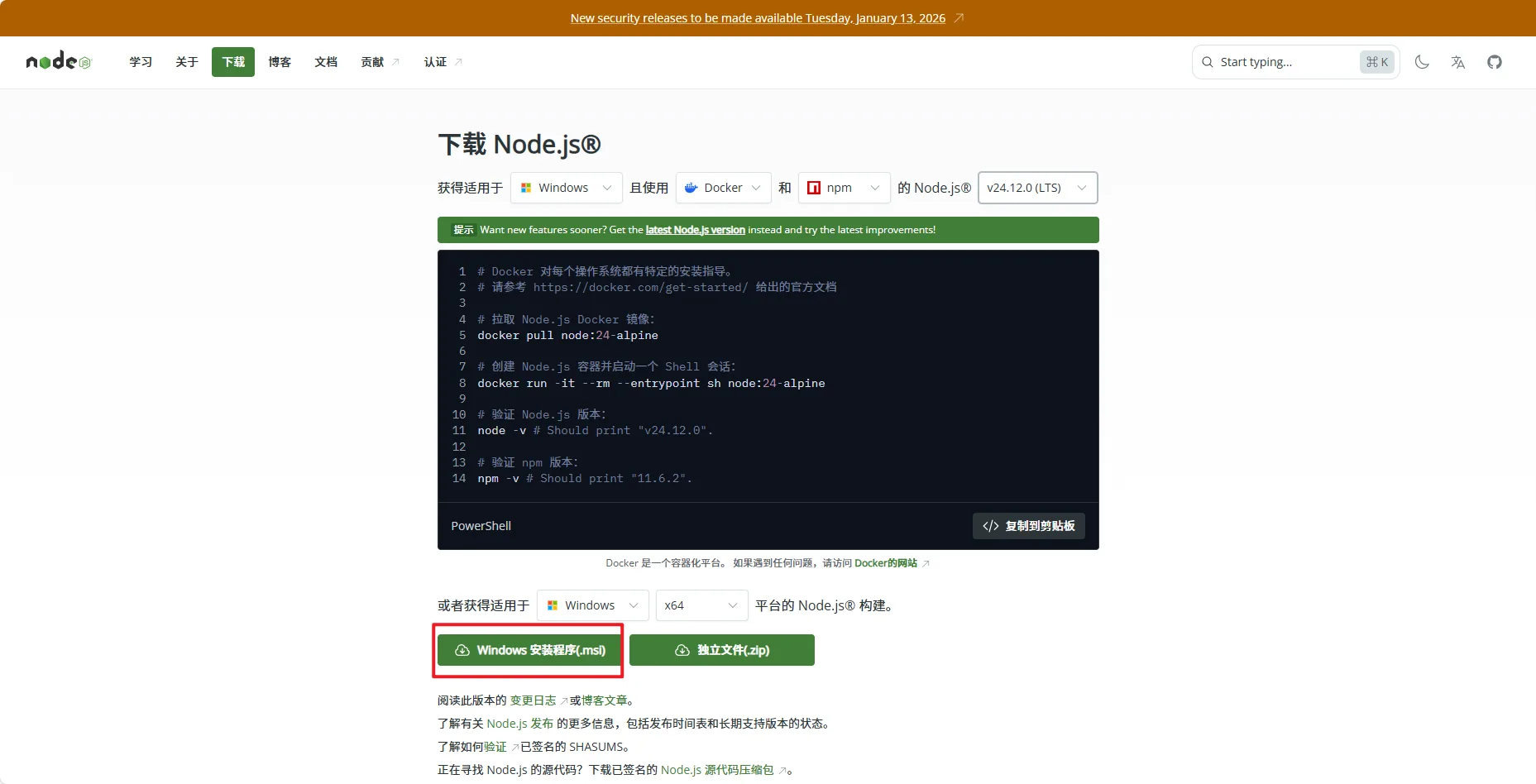The height and width of the screenshot is (784, 1536).
Task: Open the 认证 menu item
Action: [443, 62]
